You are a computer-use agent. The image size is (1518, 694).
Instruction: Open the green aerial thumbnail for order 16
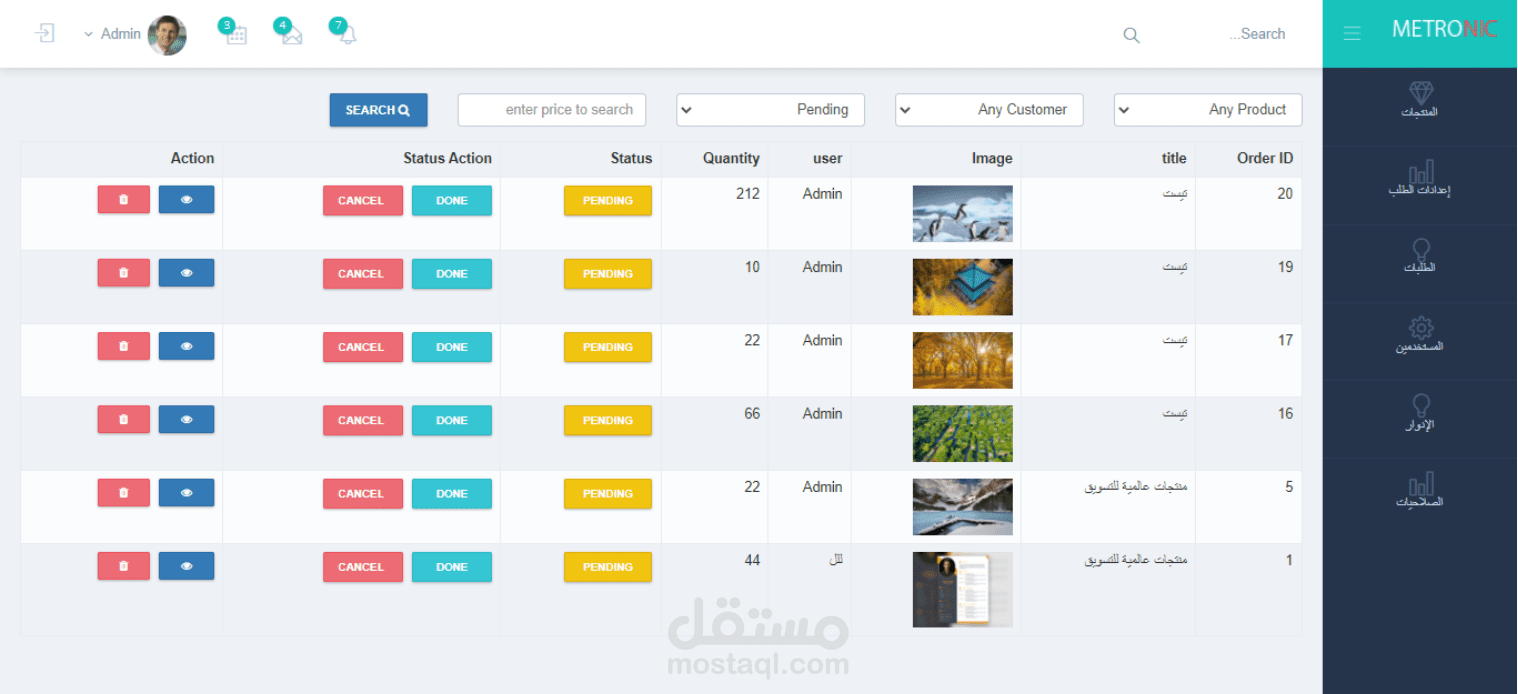[962, 434]
